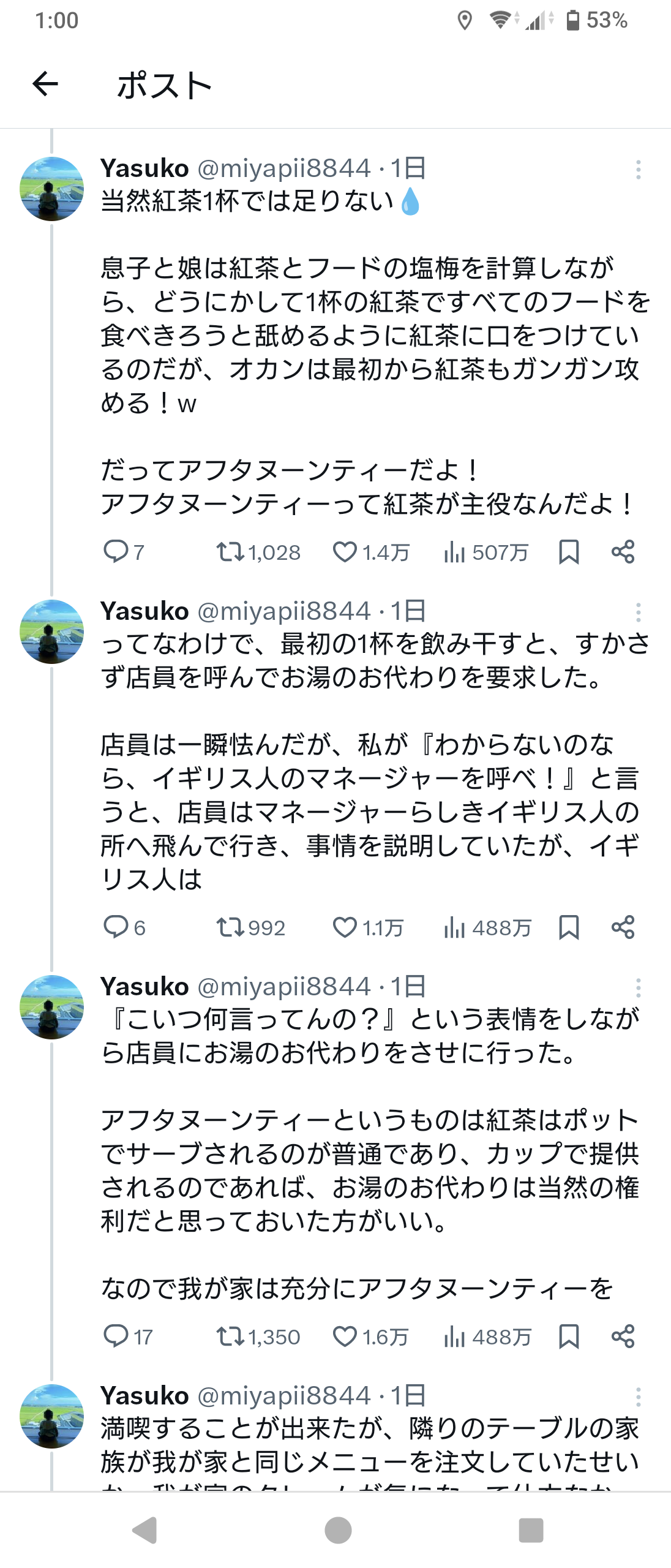Bookmark the first post about 紅茶1杯
Screen dimensions: 671x1568
[569, 552]
